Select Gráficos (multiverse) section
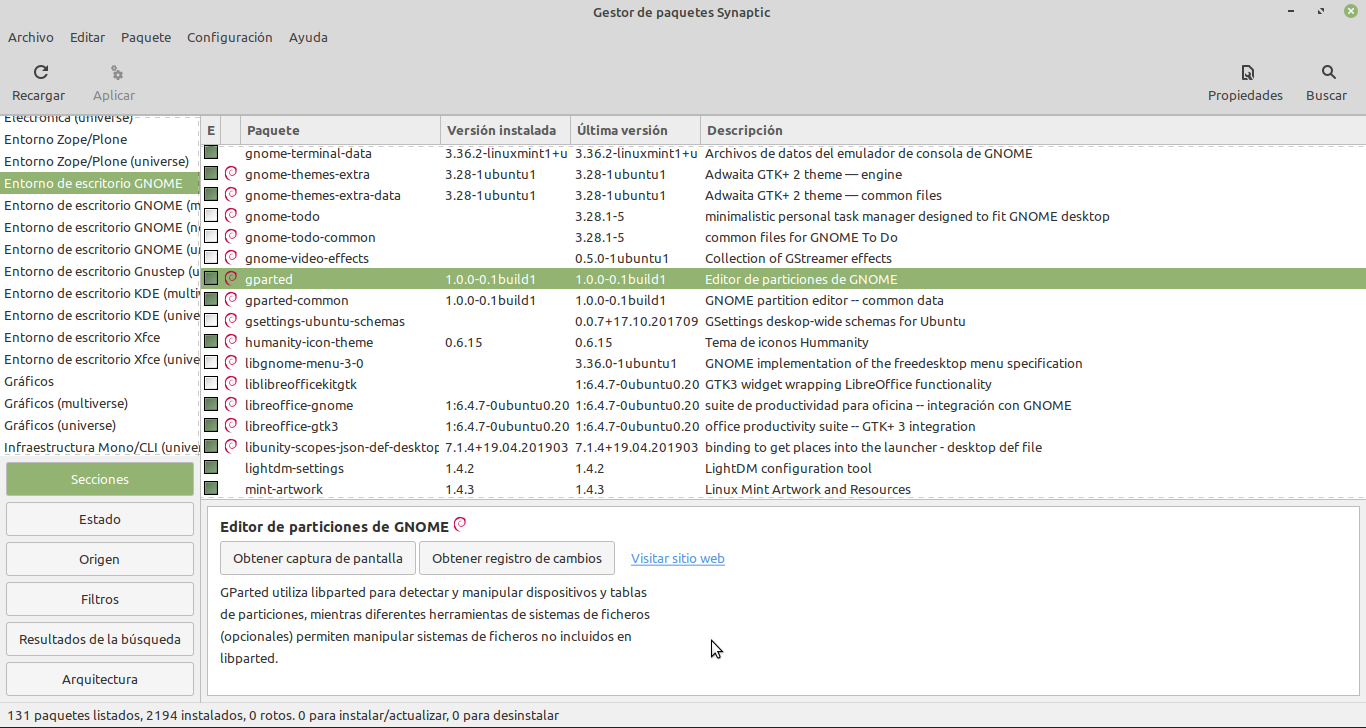 [x=100, y=403]
